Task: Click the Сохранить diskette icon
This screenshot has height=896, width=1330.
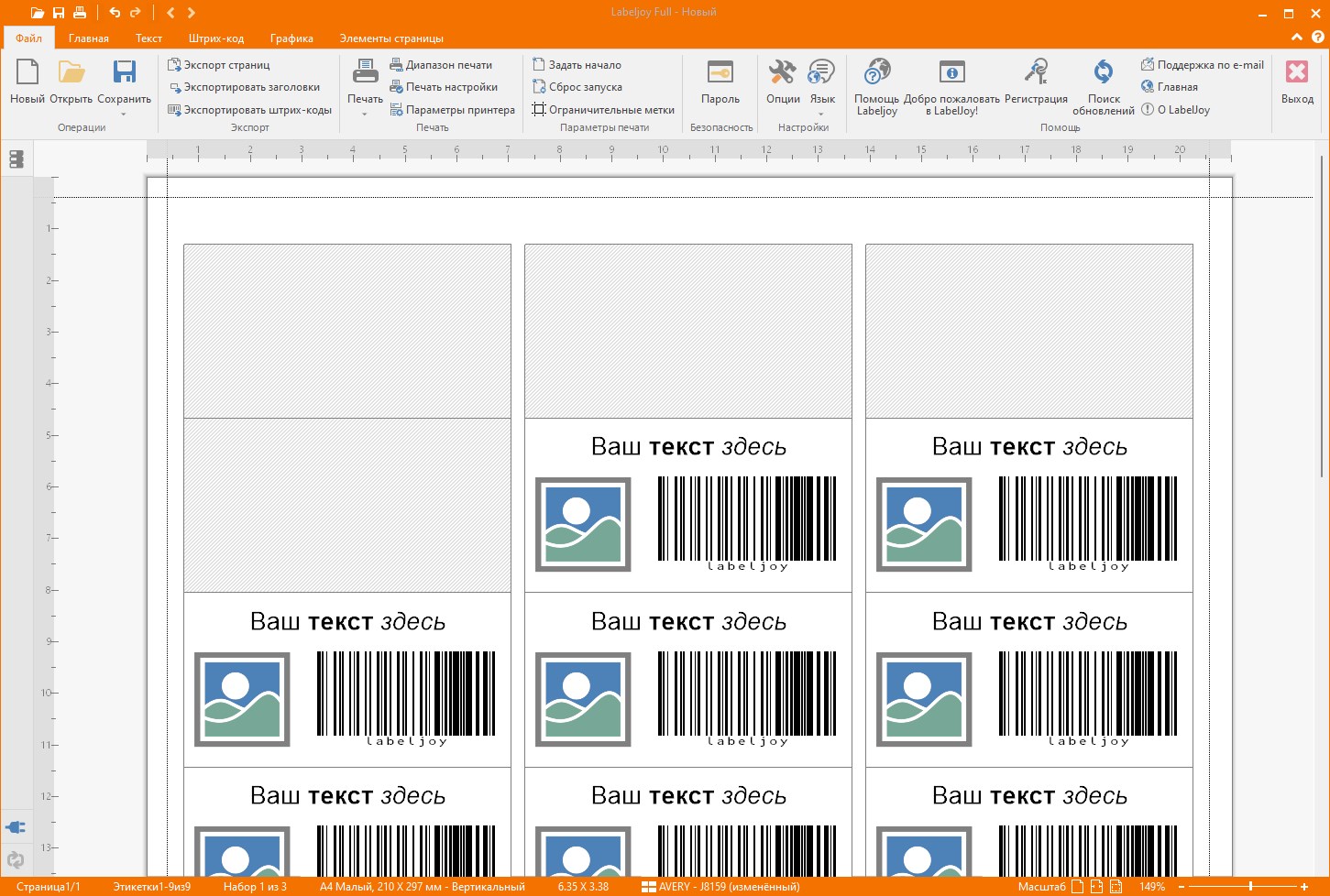Action: click(125, 73)
